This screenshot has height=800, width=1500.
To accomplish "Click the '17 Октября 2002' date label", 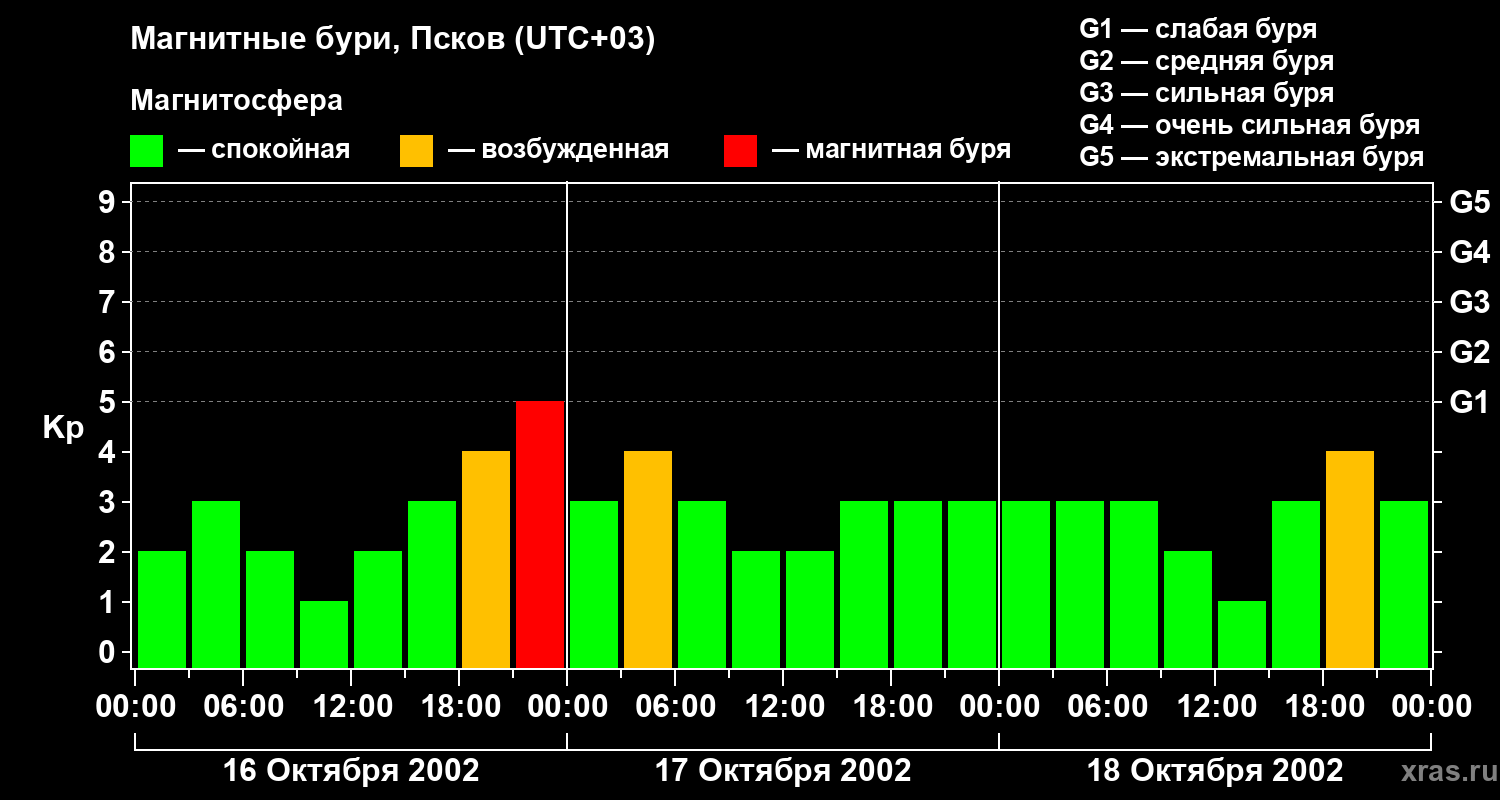I will coord(783,771).
